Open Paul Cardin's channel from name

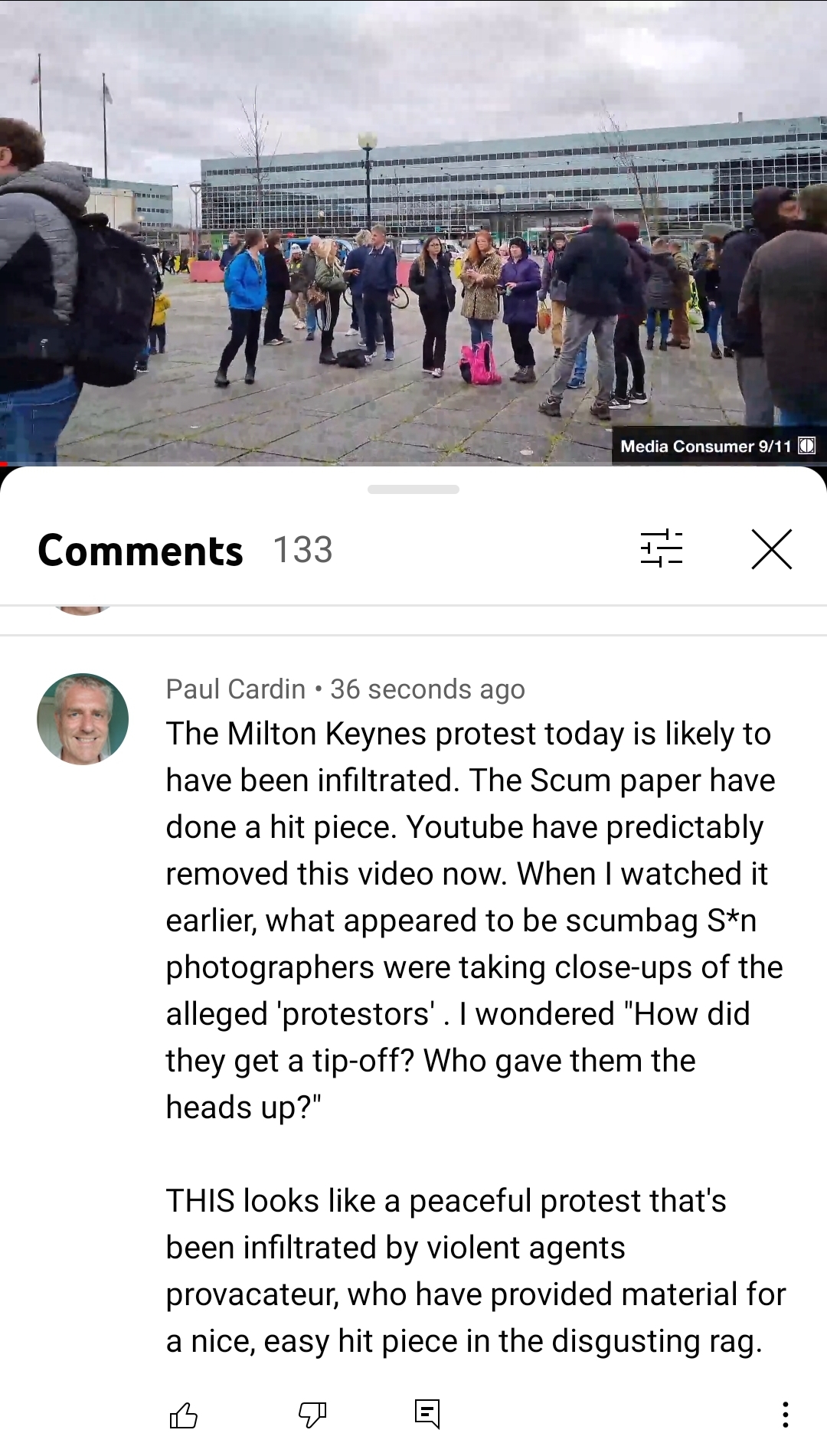pyautogui.click(x=236, y=689)
